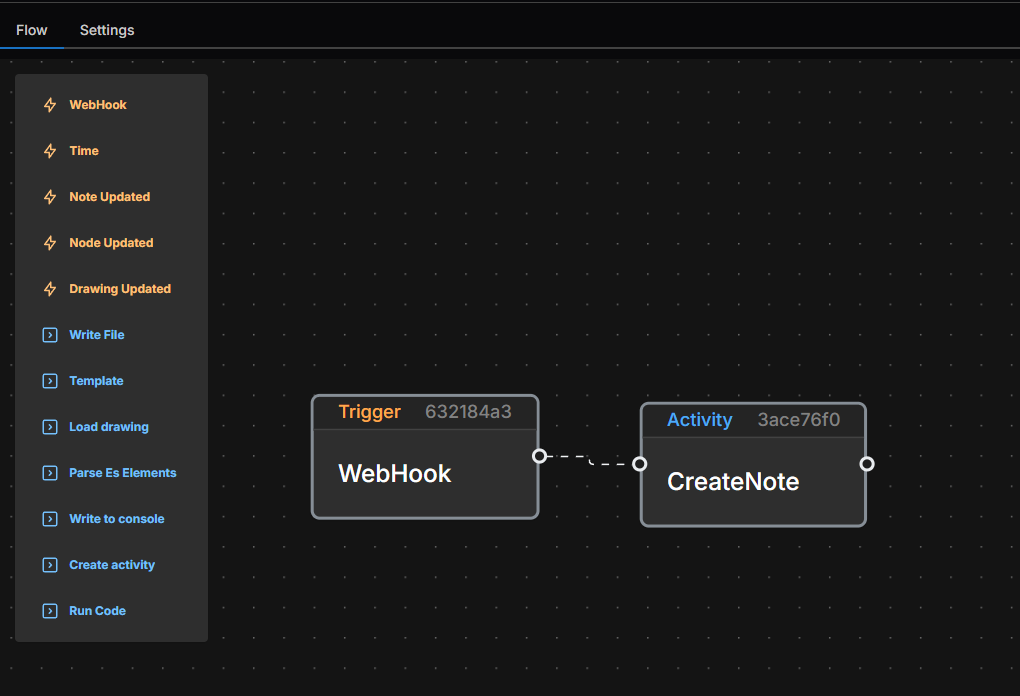
Task: Choose the Node Updated trigger label
Action: [x=111, y=243]
